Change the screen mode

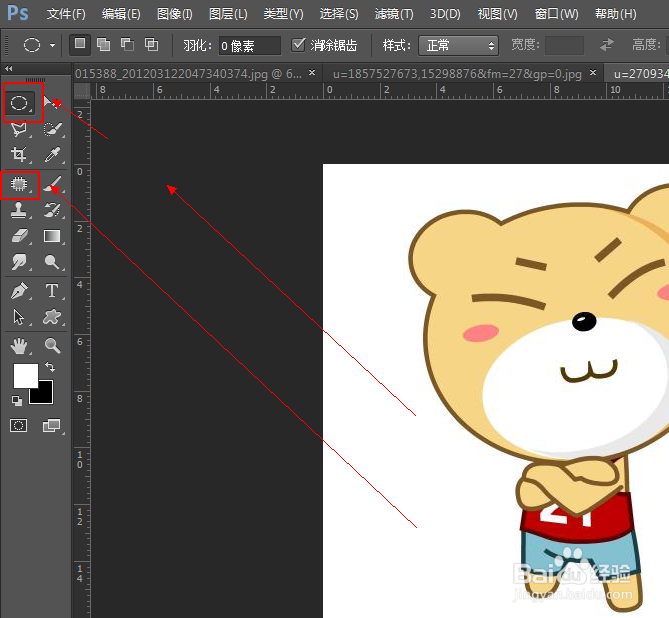[x=52, y=426]
